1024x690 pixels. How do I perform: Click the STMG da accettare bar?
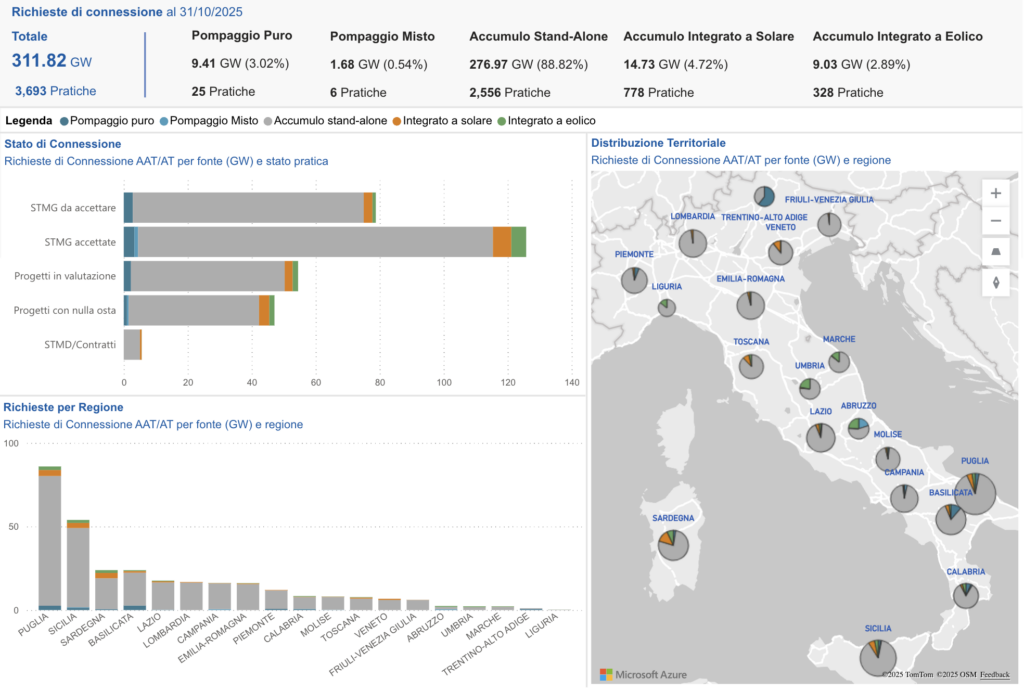248,208
